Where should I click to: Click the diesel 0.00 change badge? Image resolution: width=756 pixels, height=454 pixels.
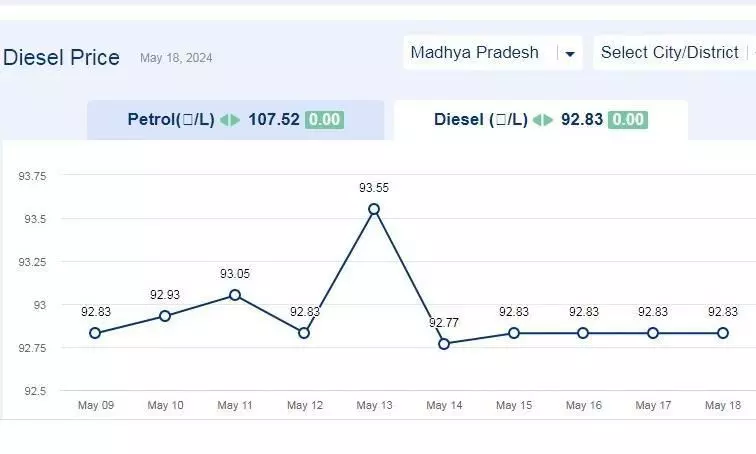(628, 120)
